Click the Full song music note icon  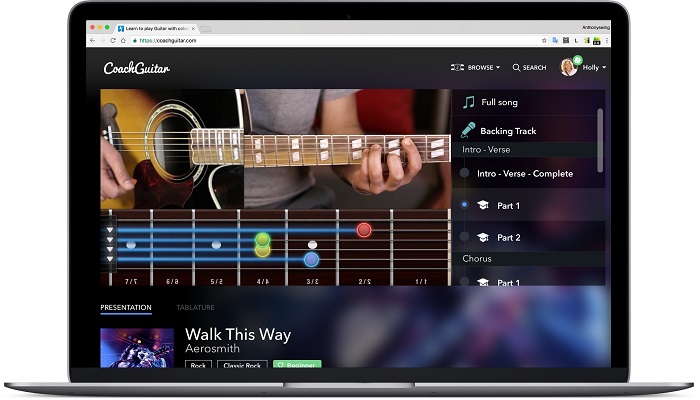coord(468,102)
